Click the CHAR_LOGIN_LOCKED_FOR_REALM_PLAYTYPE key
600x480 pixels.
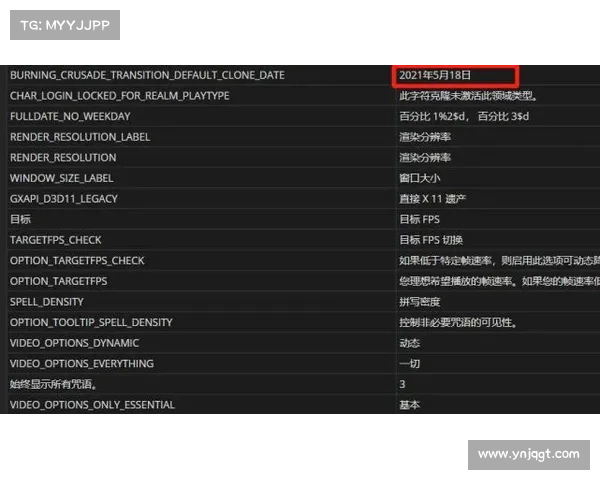119,96
